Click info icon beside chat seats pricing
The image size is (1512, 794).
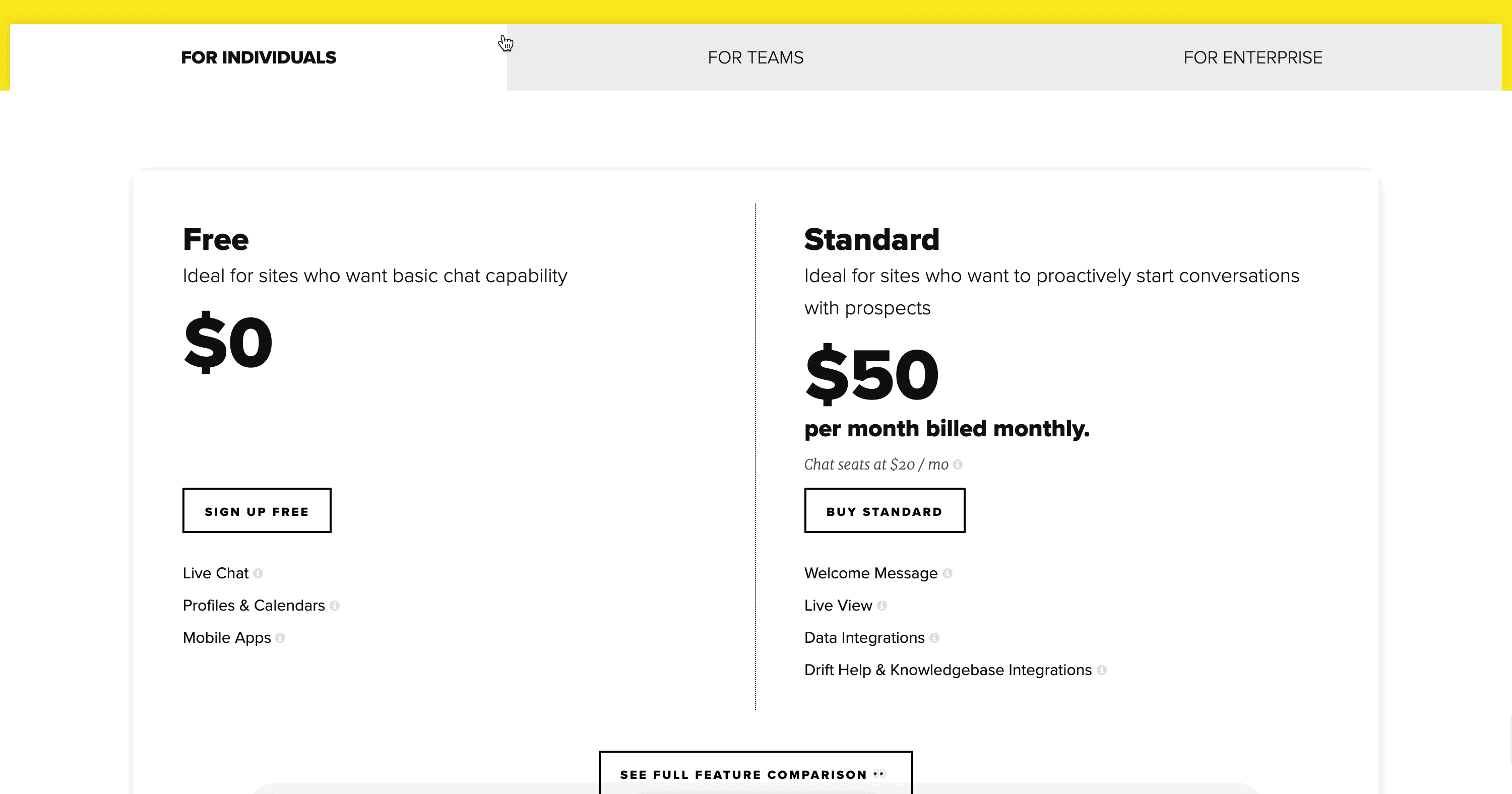tap(957, 465)
